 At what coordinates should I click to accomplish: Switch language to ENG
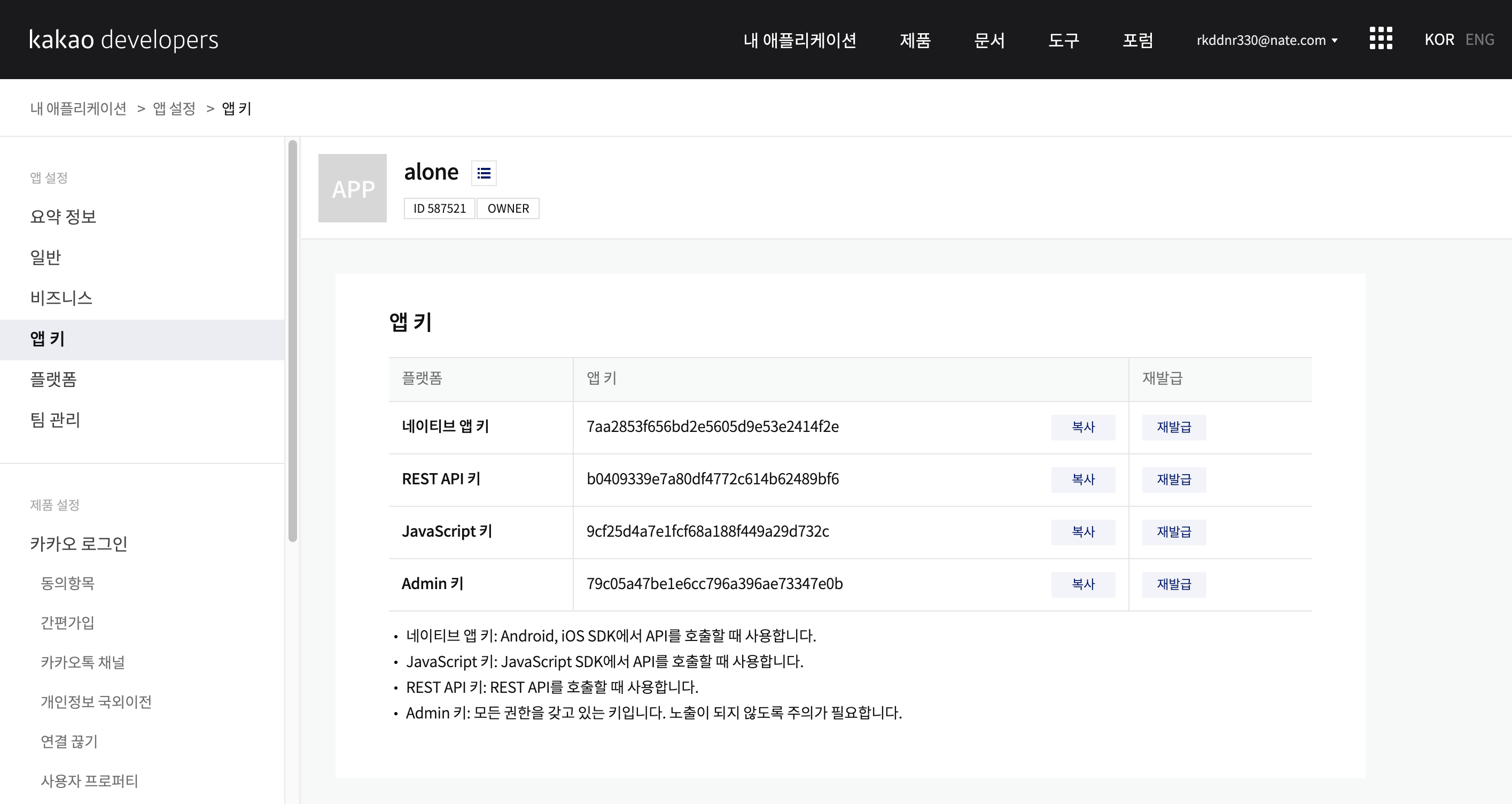(x=1479, y=40)
